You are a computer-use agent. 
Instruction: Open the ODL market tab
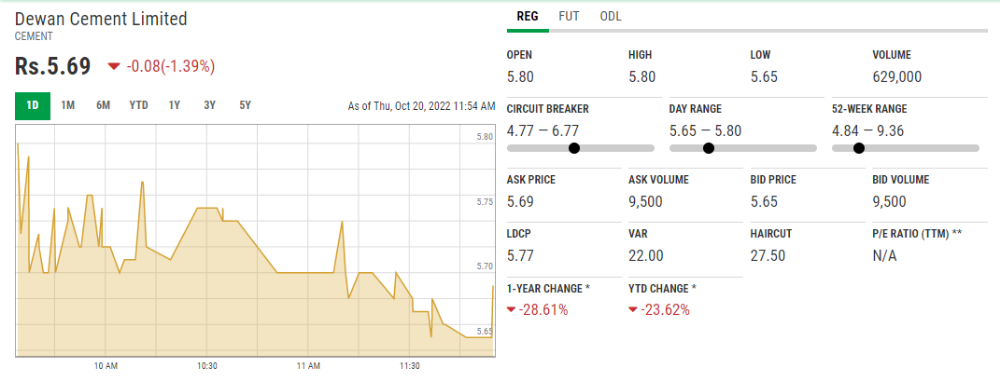click(610, 17)
